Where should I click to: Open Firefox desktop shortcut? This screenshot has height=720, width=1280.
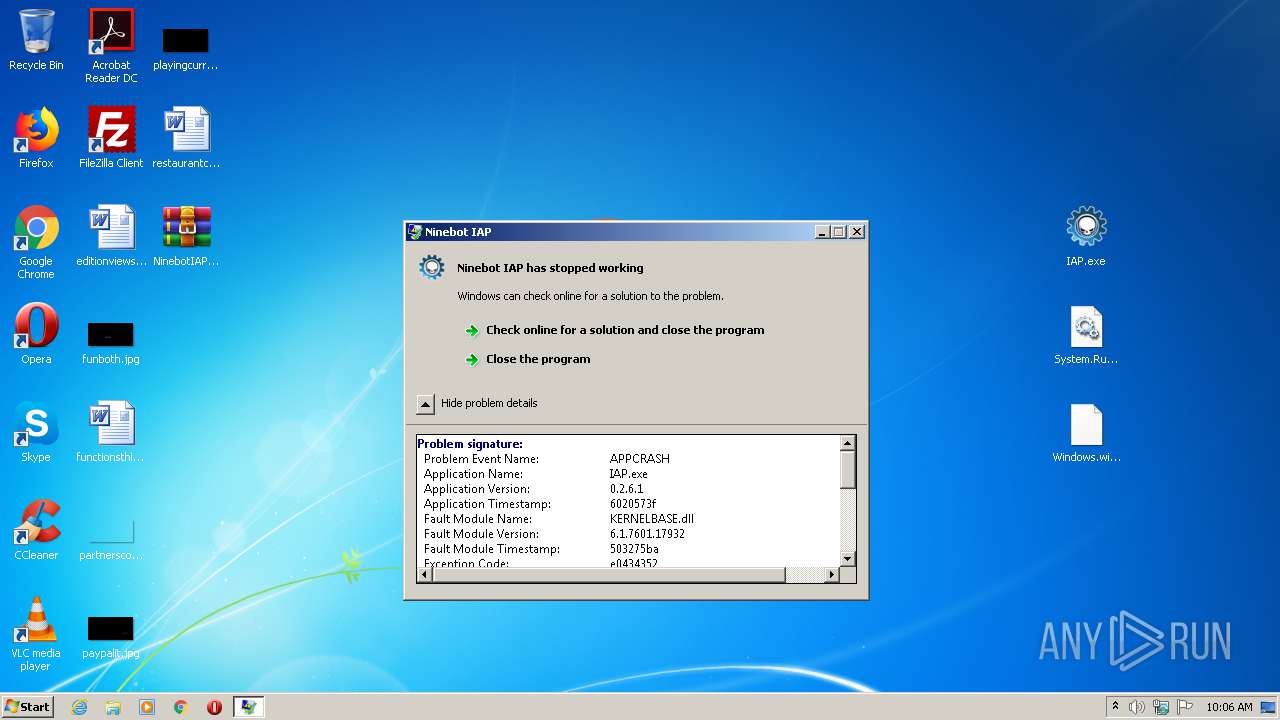pos(36,138)
